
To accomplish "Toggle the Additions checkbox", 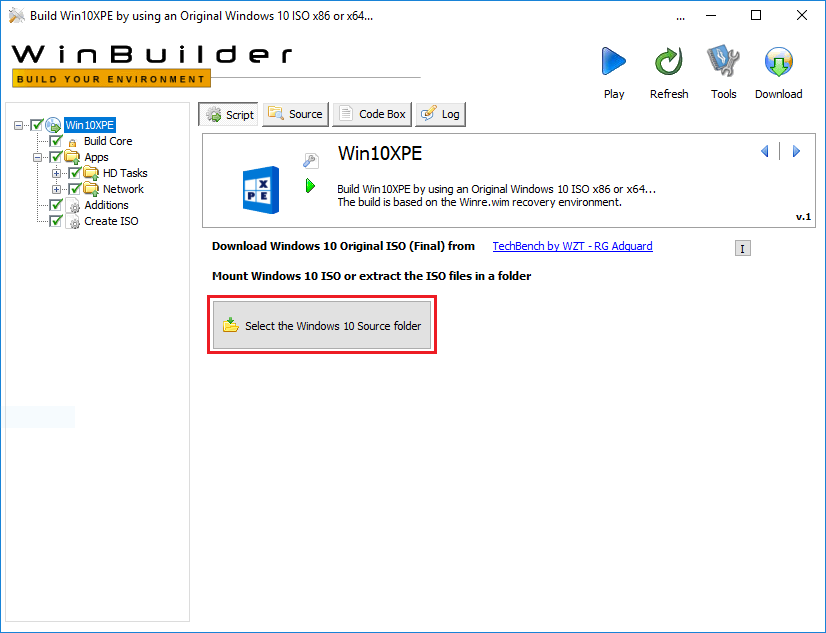I will pyautogui.click(x=56, y=205).
